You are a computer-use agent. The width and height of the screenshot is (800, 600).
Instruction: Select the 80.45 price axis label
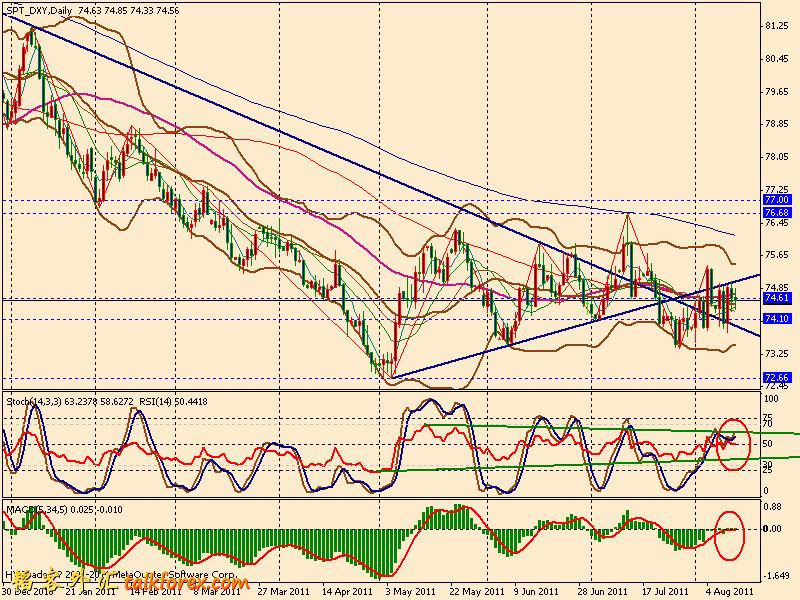click(x=777, y=59)
